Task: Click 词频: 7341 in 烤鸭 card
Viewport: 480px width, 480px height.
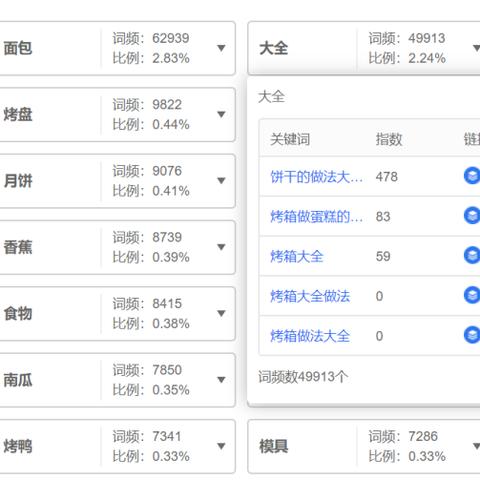Action: 147,436
